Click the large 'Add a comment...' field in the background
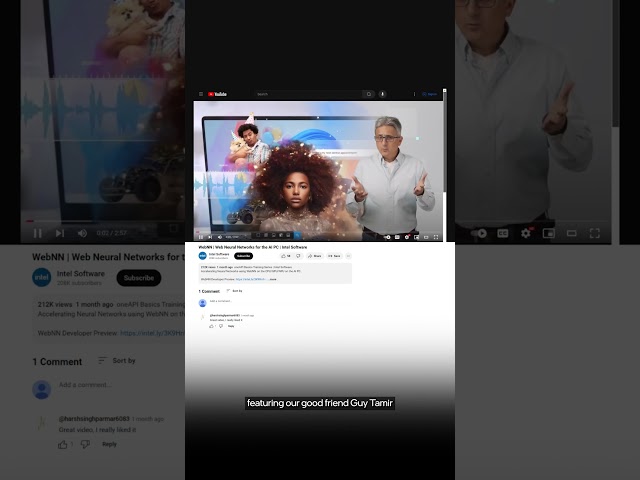This screenshot has width=640, height=480. coord(85,384)
